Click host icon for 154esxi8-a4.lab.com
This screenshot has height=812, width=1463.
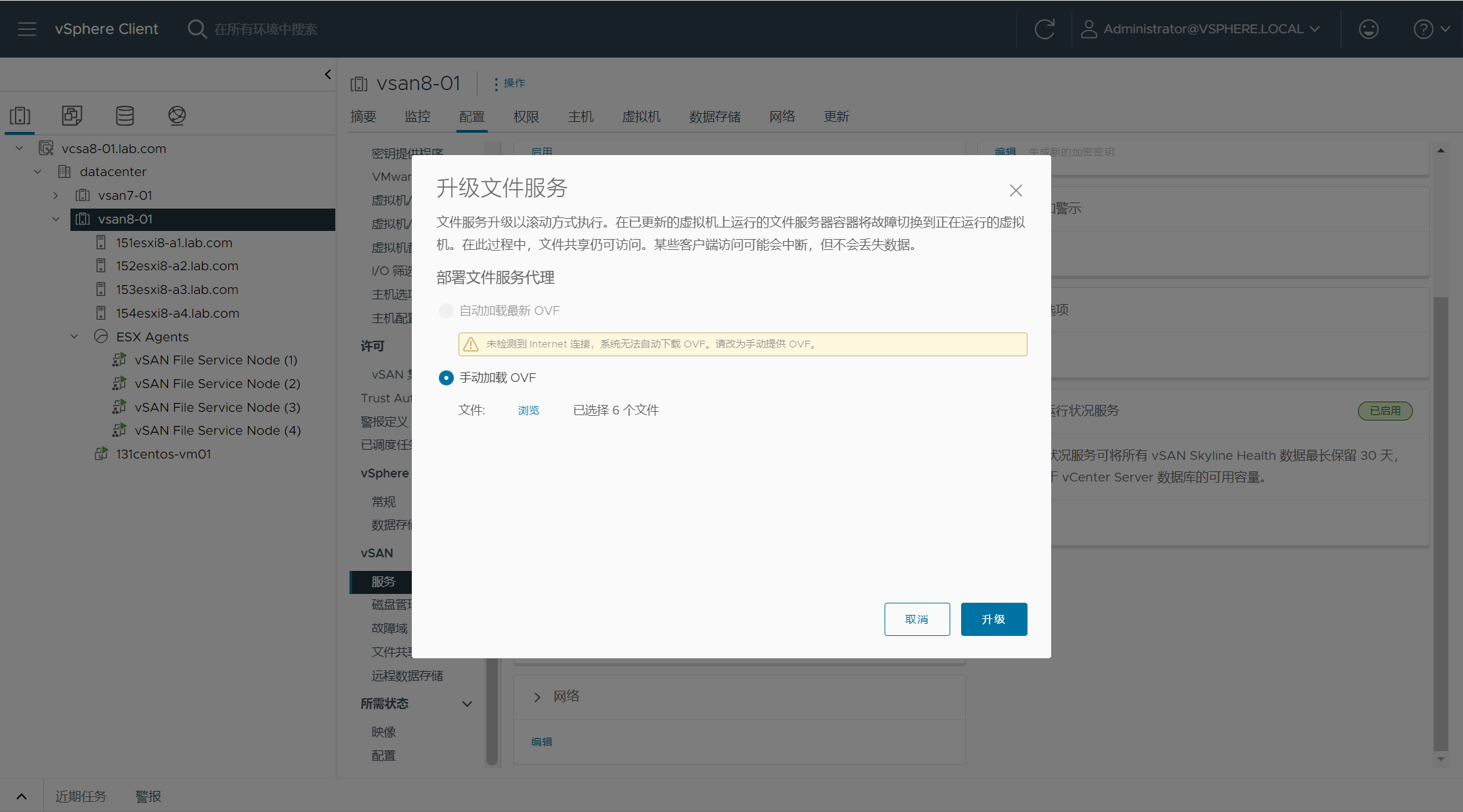(101, 313)
